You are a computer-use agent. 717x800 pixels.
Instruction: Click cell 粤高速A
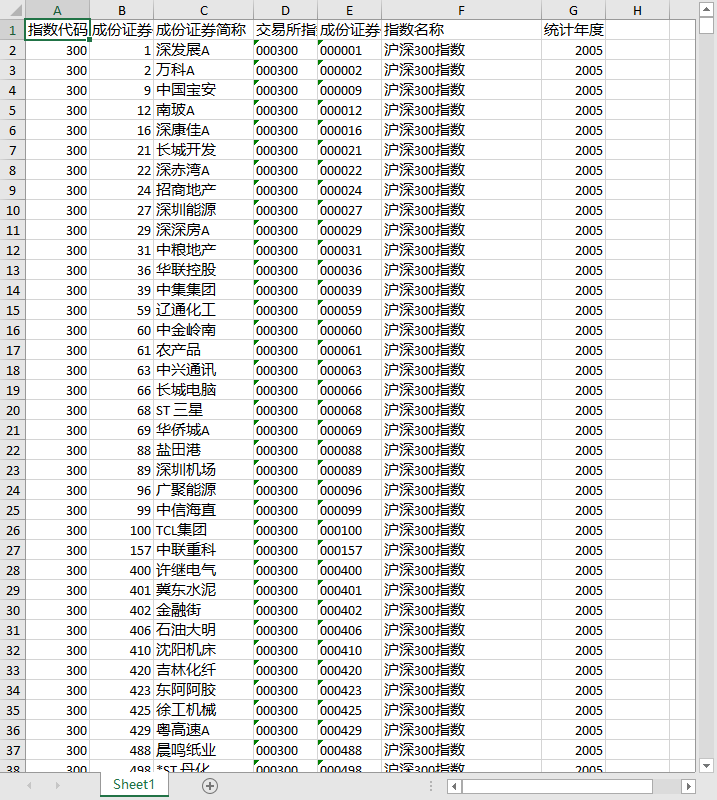click(x=203, y=730)
